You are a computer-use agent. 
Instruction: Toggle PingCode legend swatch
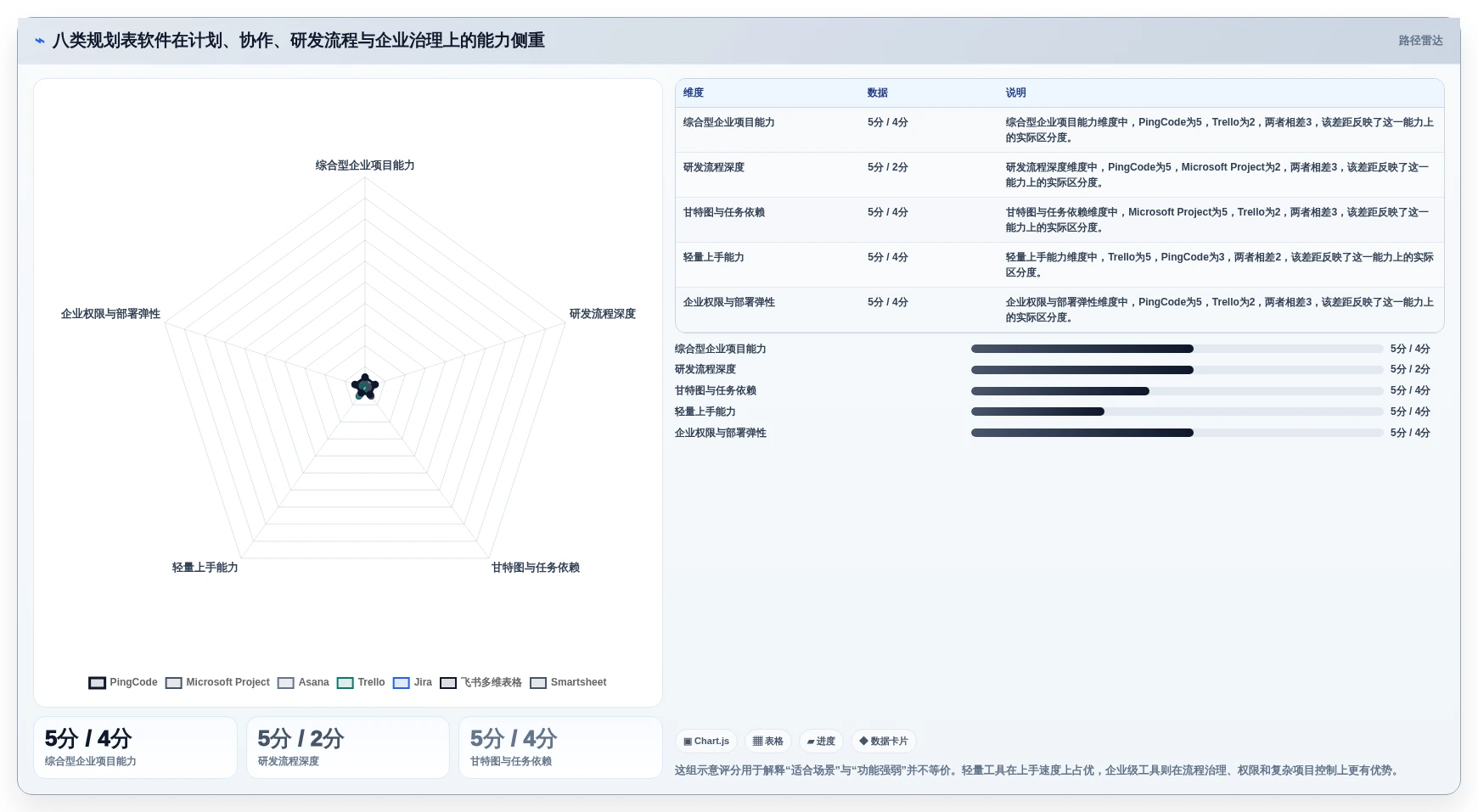[98, 683]
